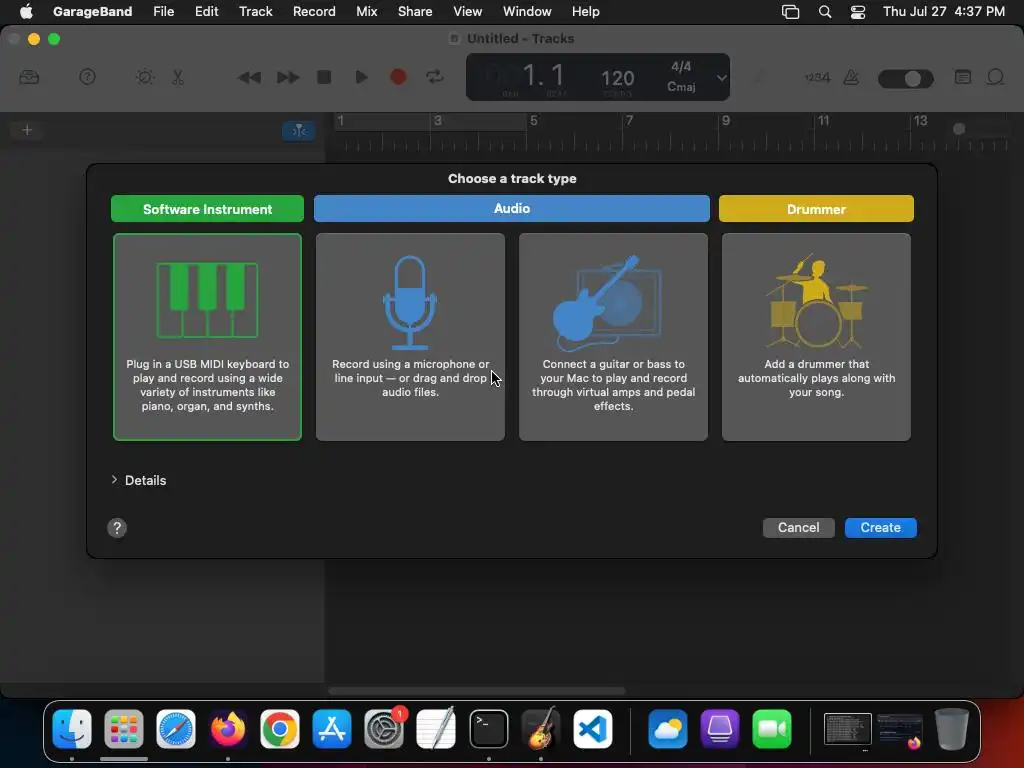Open Safari from the Dock
The width and height of the screenshot is (1024, 768).
click(176, 729)
